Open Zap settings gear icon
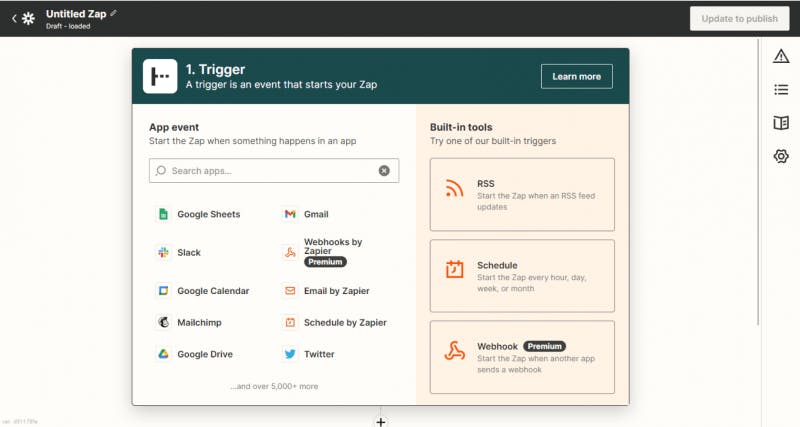The height and width of the screenshot is (427, 800). pyautogui.click(x=781, y=156)
